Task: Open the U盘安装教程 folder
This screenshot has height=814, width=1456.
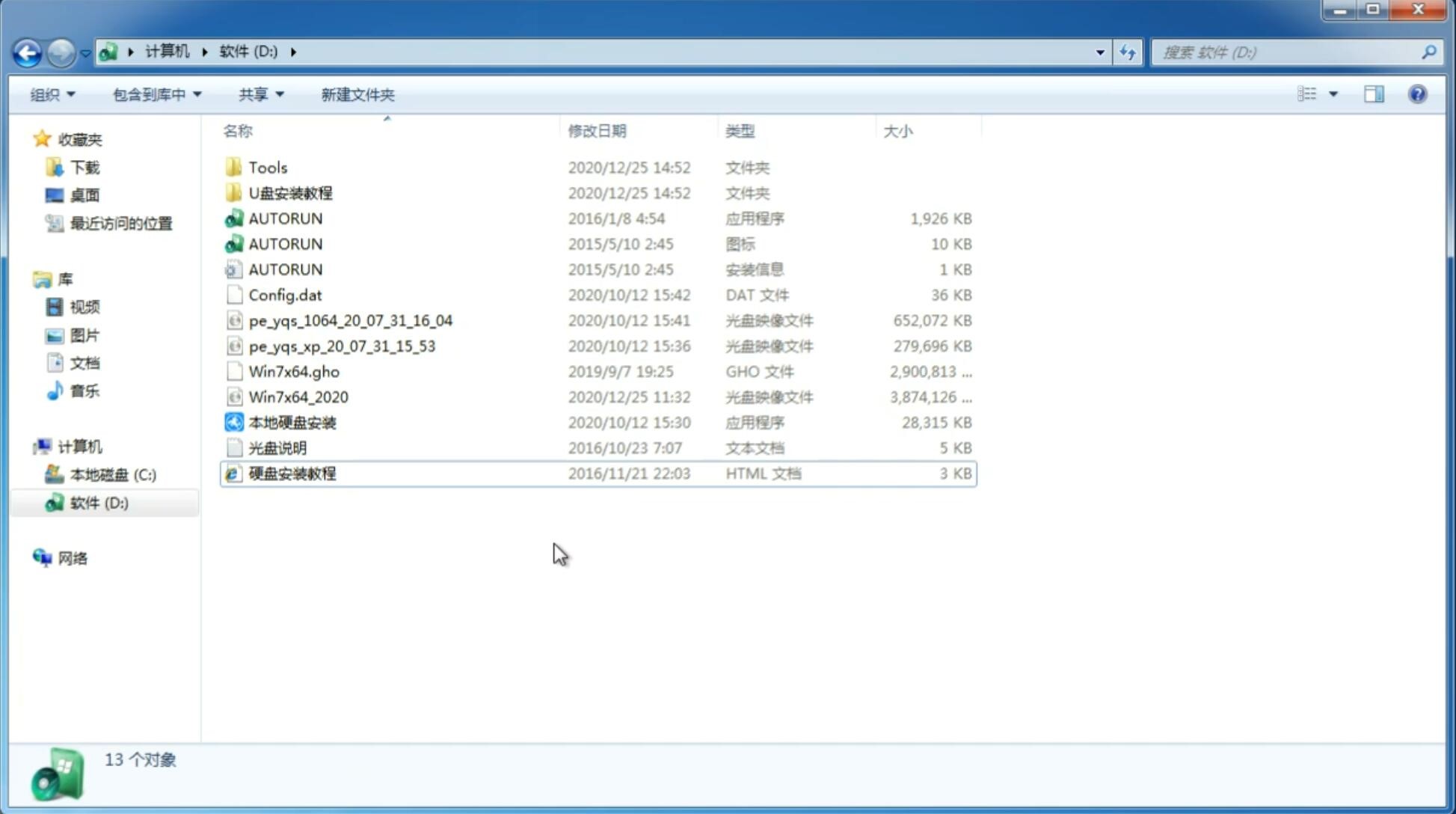Action: pyautogui.click(x=291, y=192)
